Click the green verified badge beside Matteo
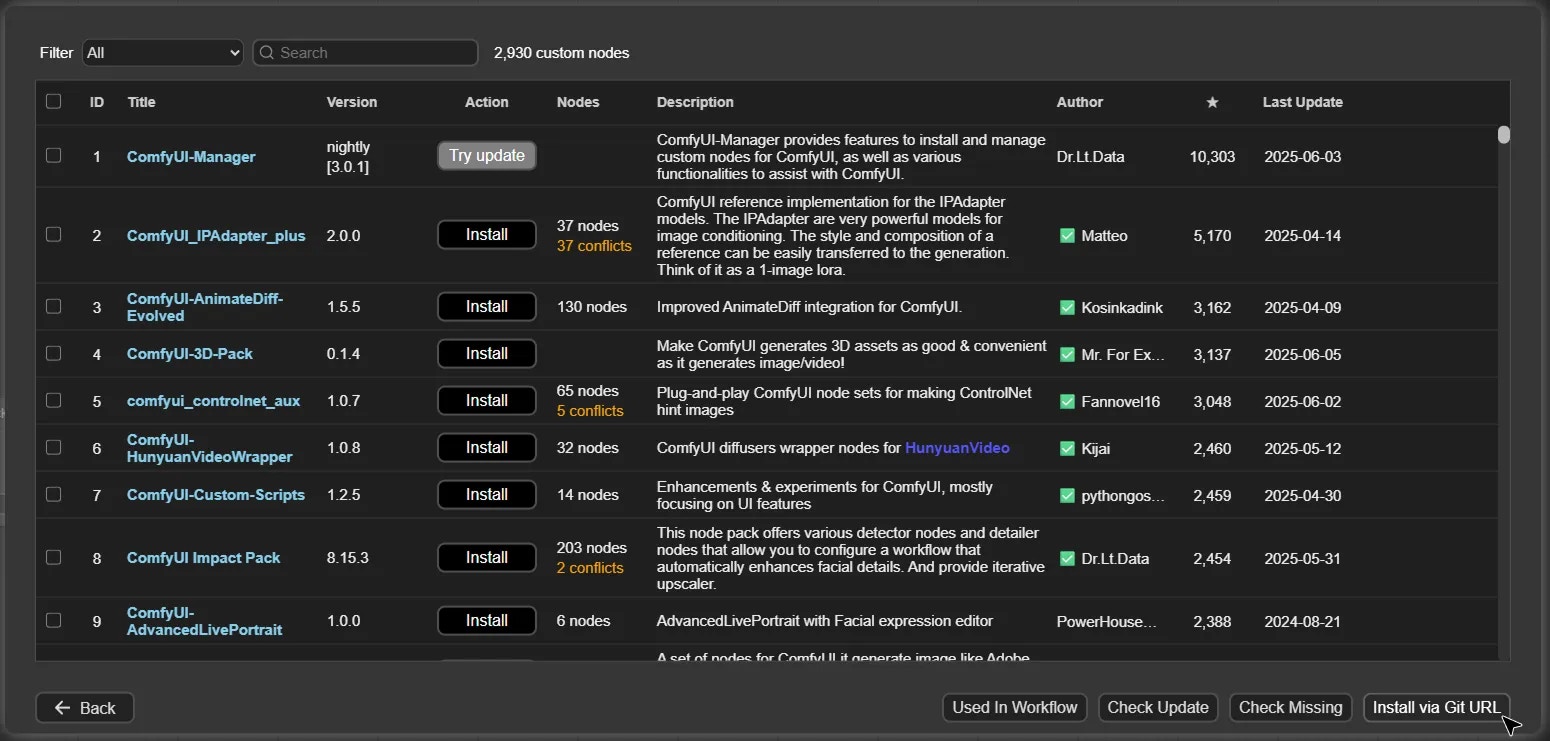1550x741 pixels. (1067, 236)
